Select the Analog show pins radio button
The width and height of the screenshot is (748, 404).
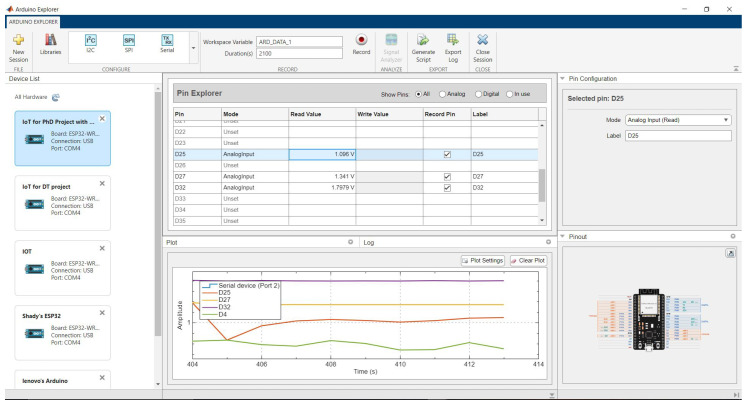pos(442,94)
